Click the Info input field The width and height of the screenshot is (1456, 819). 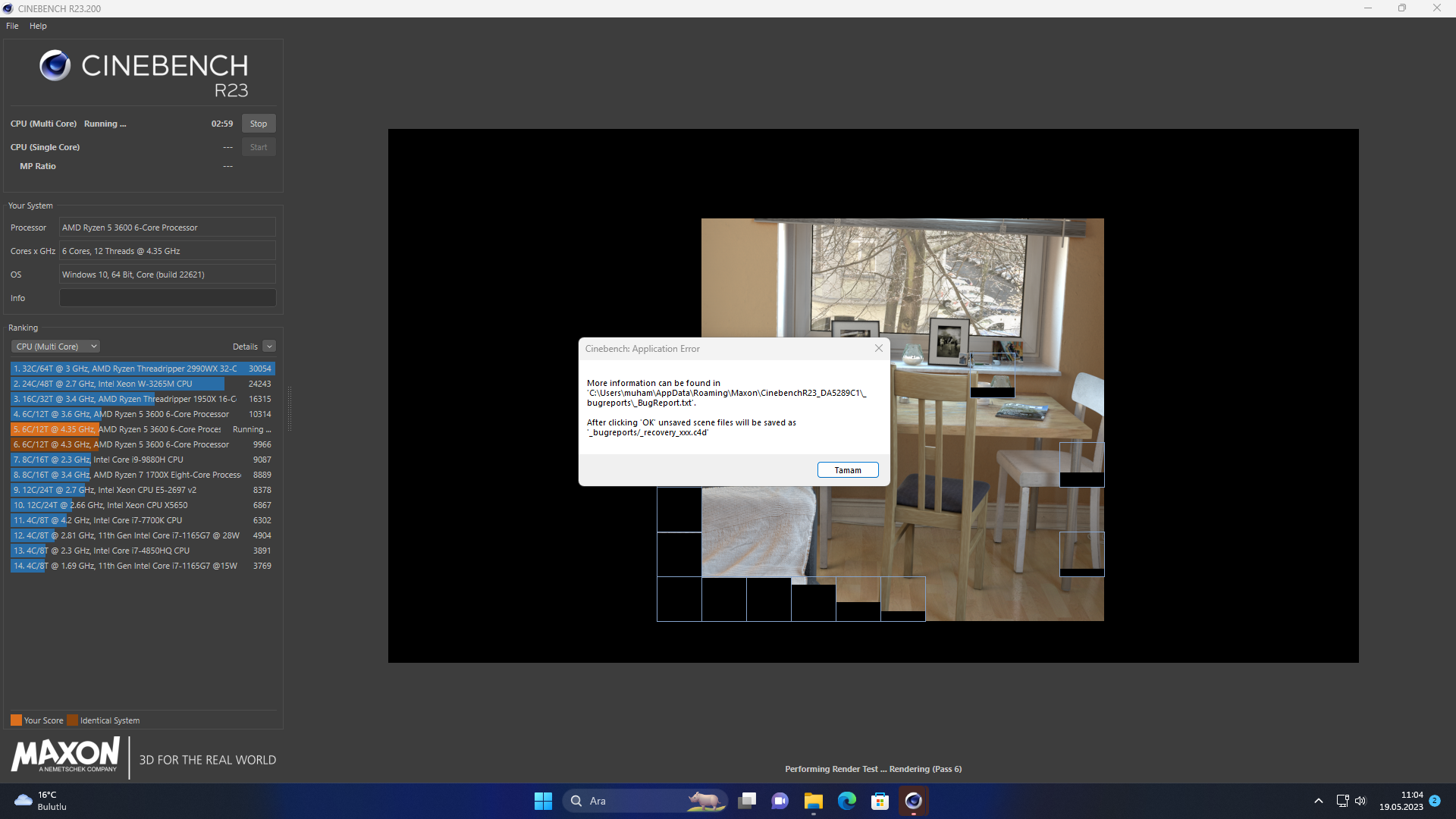click(x=168, y=298)
